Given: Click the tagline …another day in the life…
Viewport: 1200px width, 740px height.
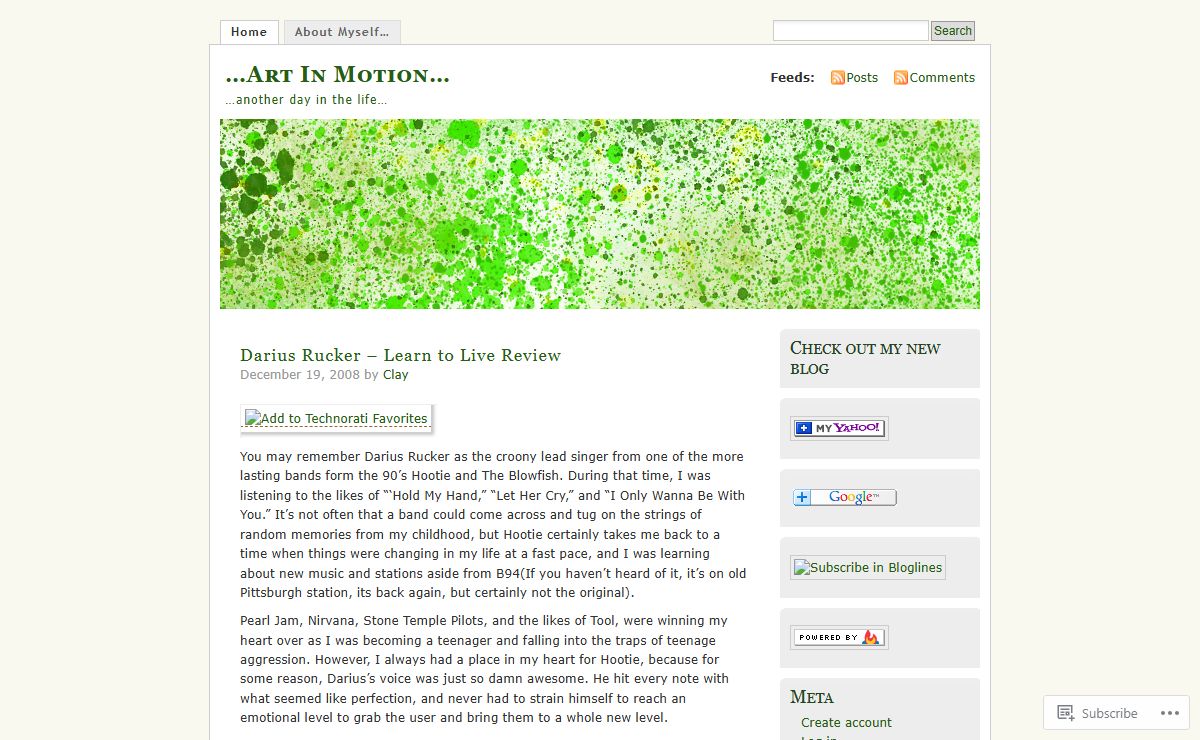Looking at the screenshot, I should 306,100.
